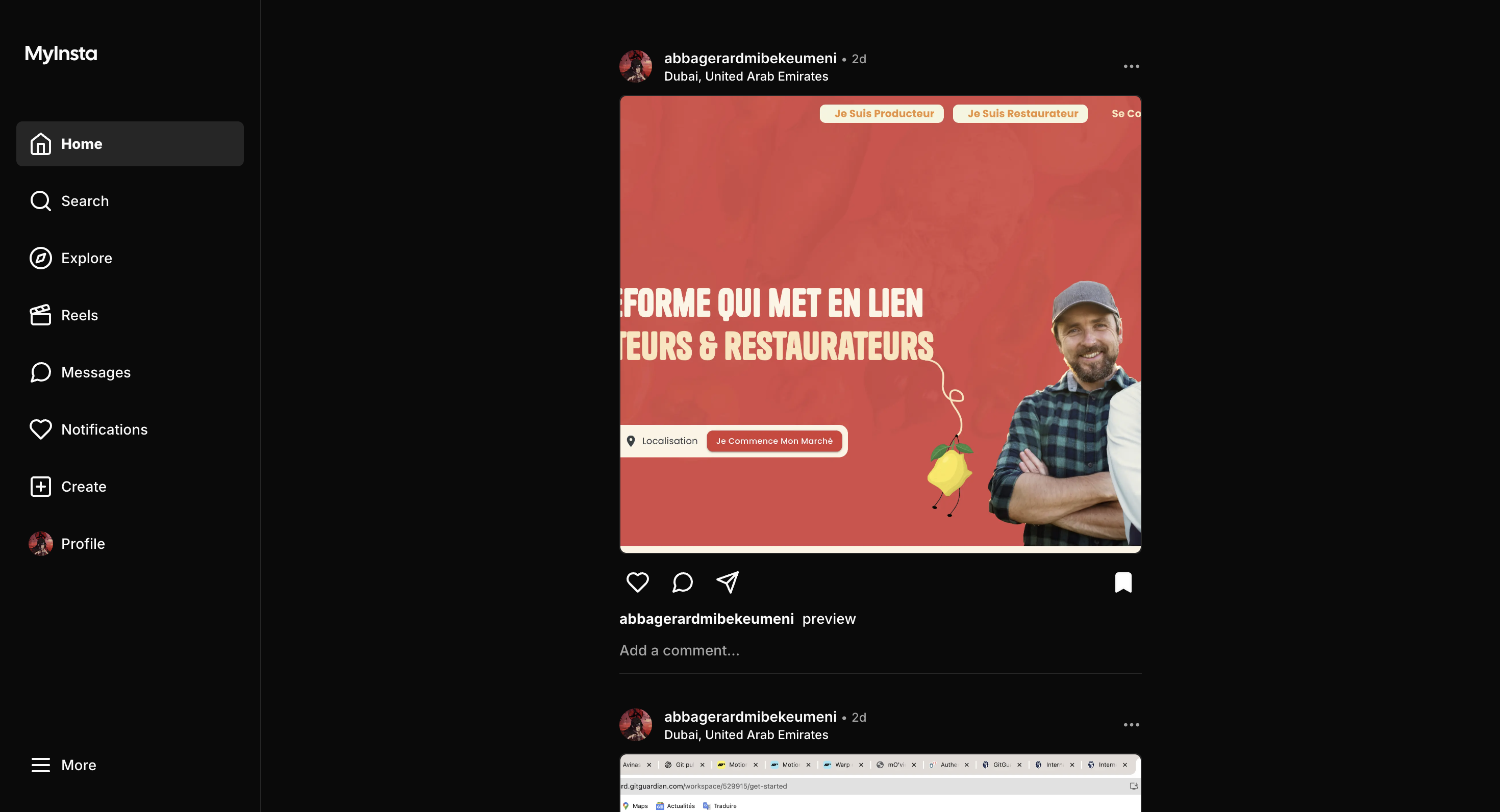Share the post using paper plane icon
The width and height of the screenshot is (1500, 812).
(x=727, y=582)
